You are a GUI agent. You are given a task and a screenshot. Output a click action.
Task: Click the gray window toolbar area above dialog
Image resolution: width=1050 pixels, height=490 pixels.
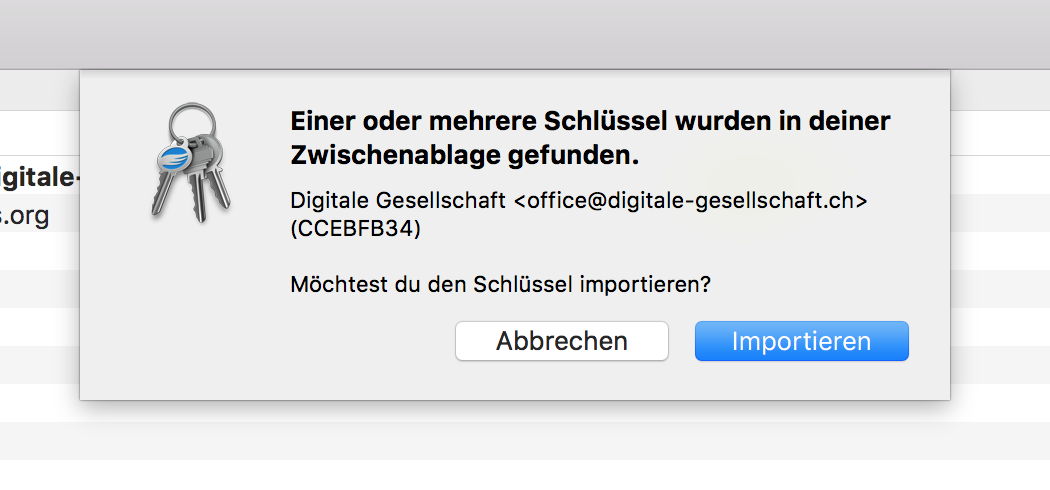tap(525, 33)
